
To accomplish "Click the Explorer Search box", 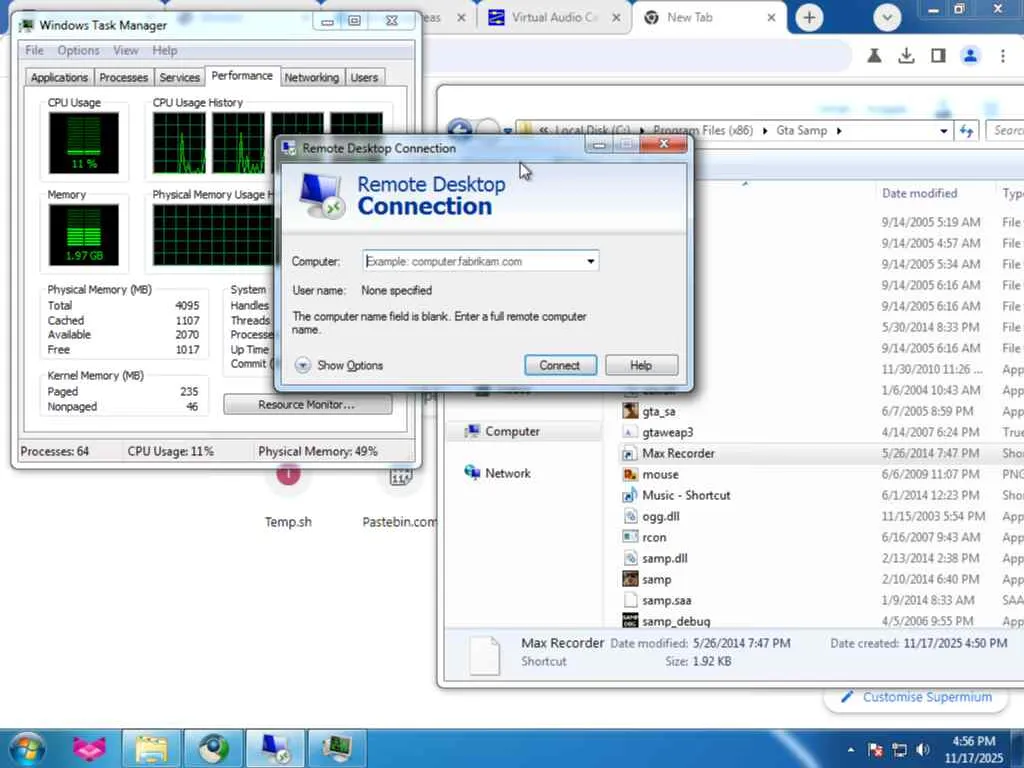I will (x=1006, y=131).
